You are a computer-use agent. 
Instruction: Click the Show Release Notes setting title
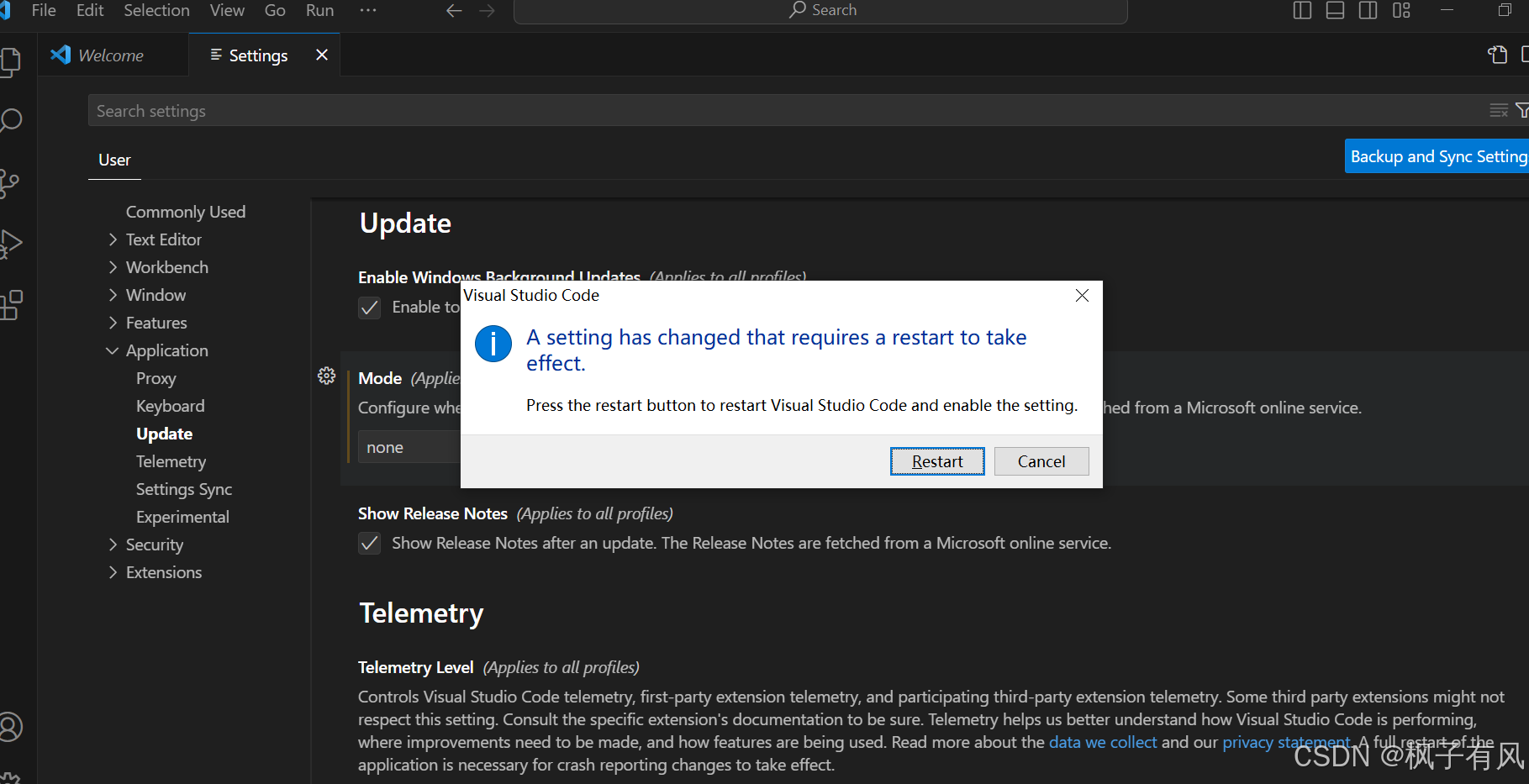click(x=433, y=513)
